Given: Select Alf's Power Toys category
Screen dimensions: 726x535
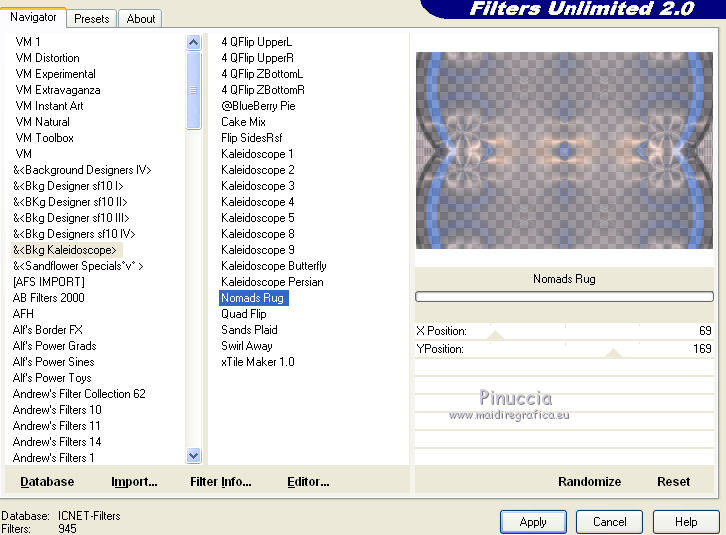Looking at the screenshot, I should point(52,378).
